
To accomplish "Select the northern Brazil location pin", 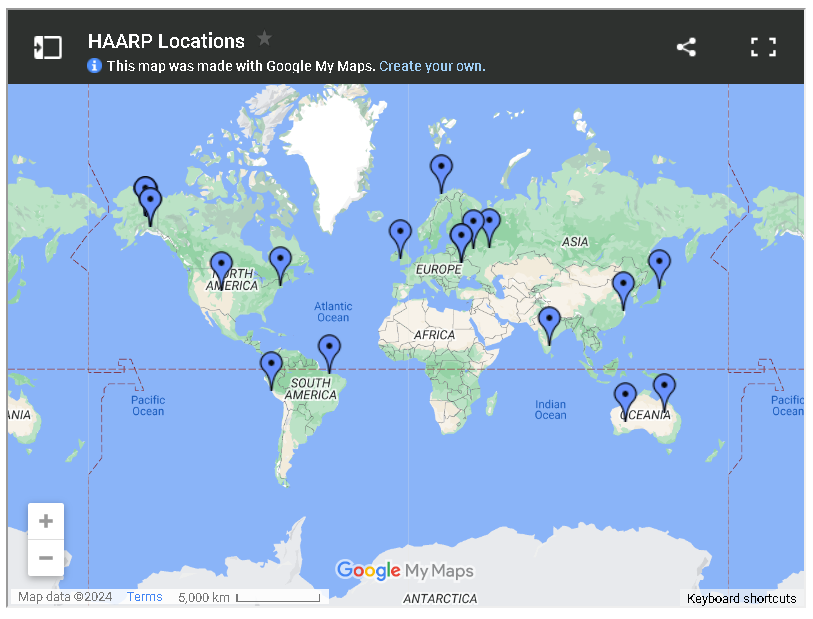I will point(329,350).
